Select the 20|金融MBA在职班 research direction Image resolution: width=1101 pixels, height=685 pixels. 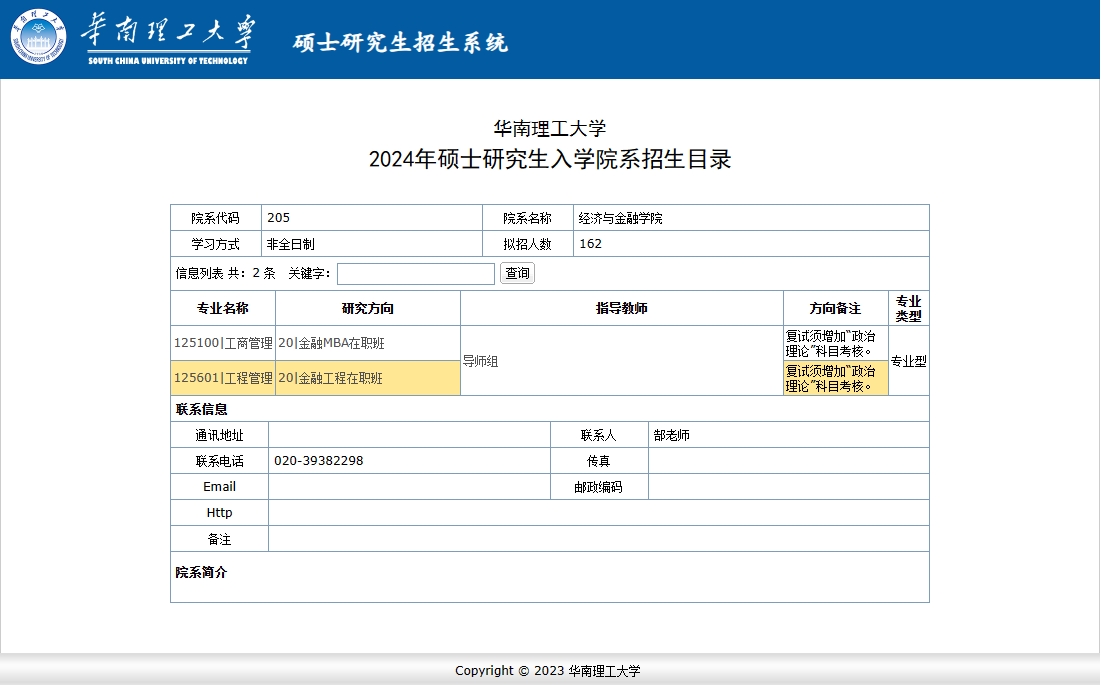click(x=331, y=343)
